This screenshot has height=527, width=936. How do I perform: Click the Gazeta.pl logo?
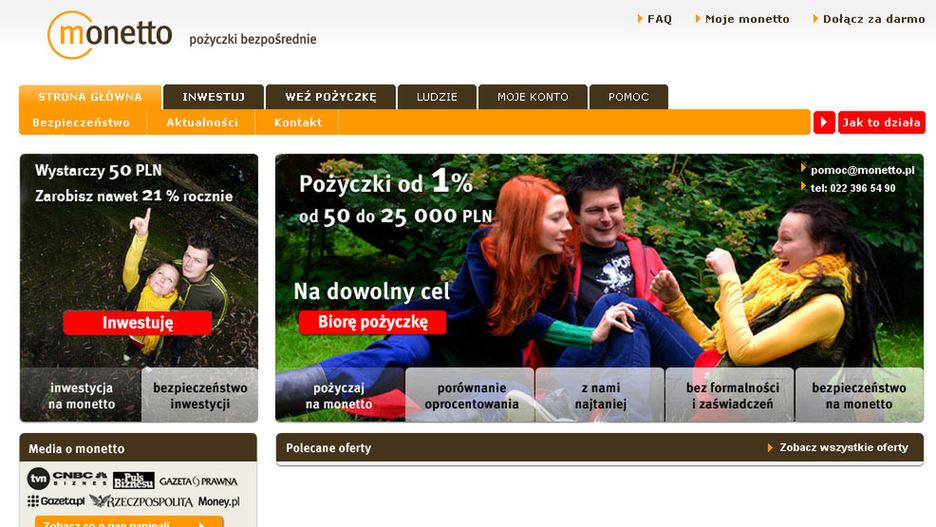tap(56, 501)
